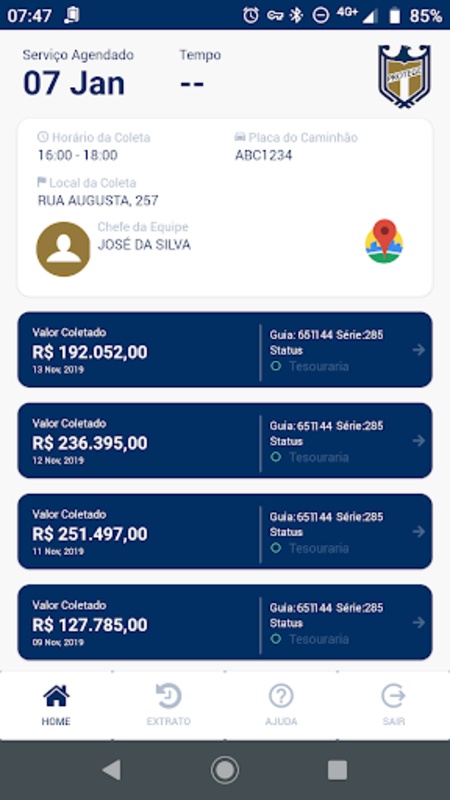Tap the Sair logout icon

pos(393,696)
